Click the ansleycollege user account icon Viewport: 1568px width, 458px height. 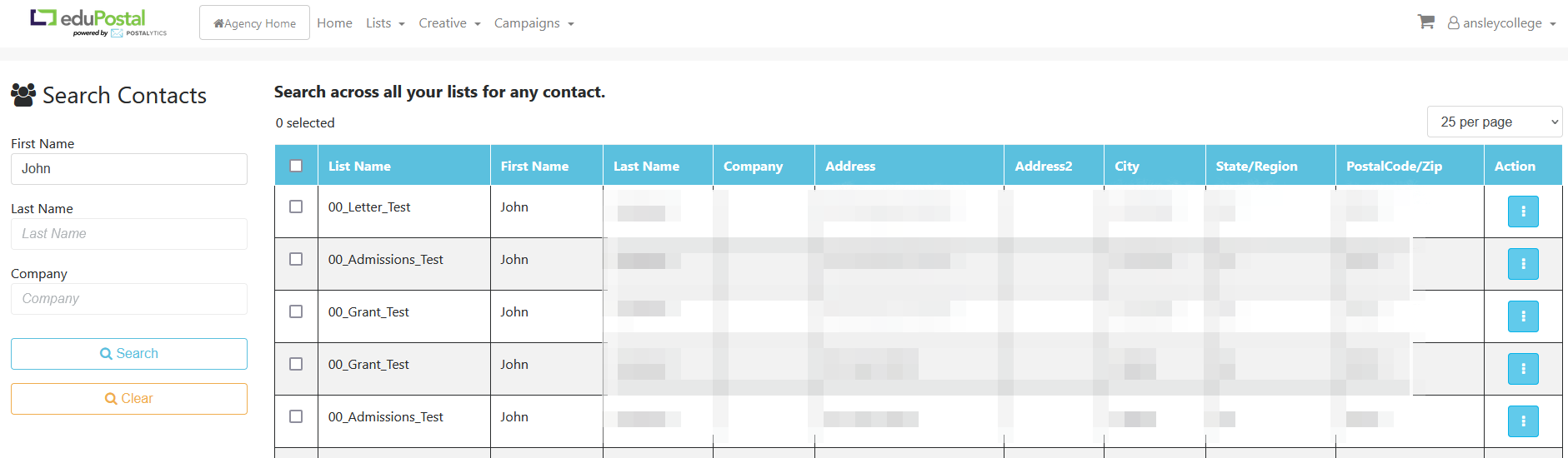point(1453,23)
